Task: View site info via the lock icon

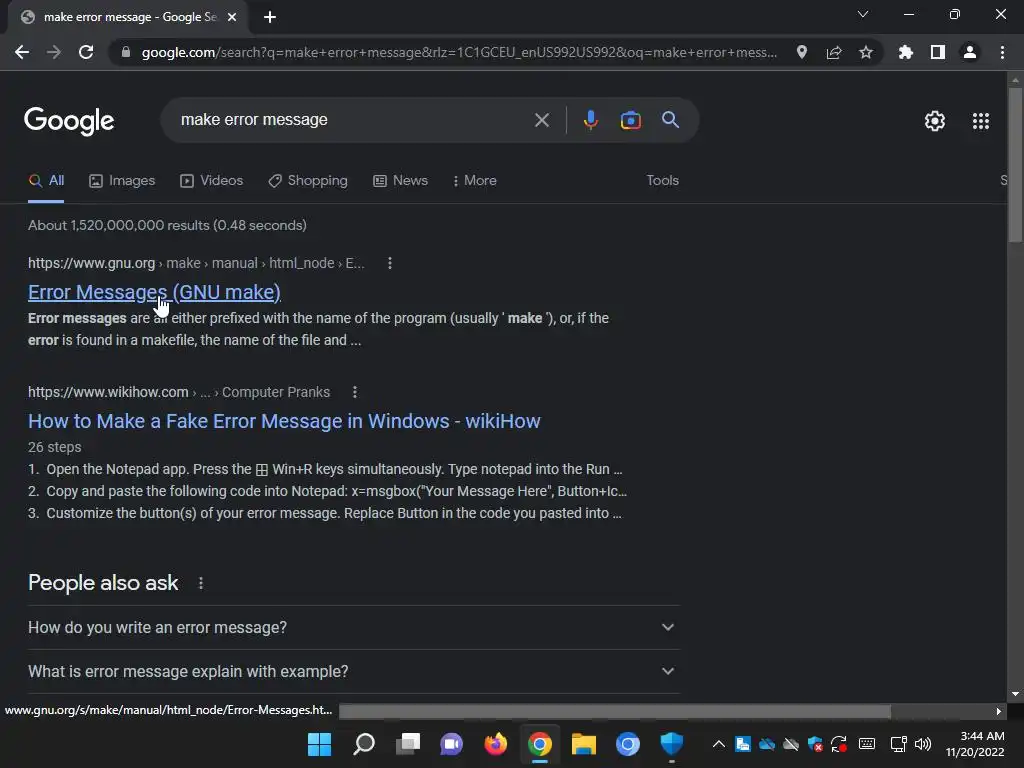Action: [126, 52]
